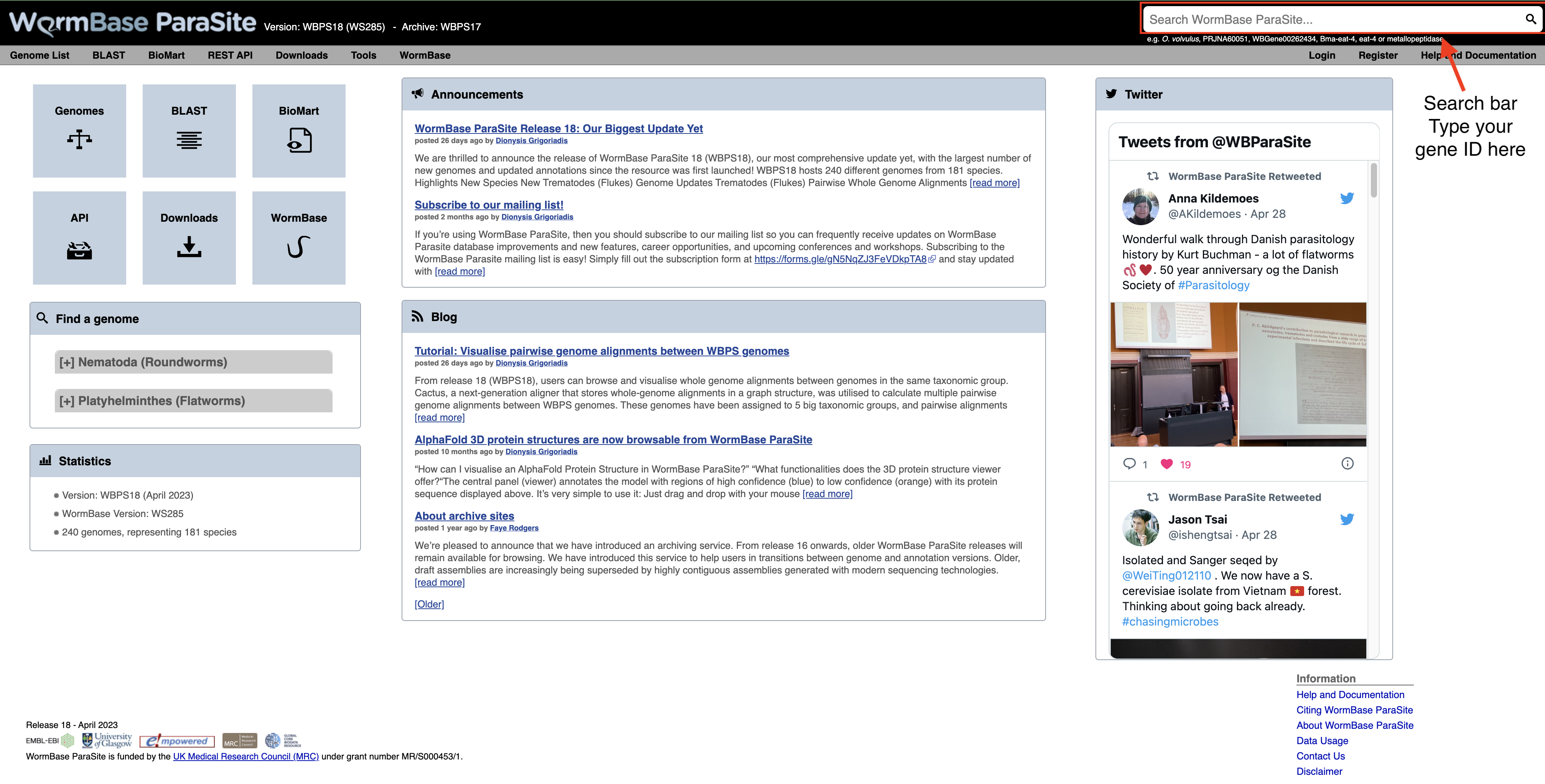Open the left lecture hall photo in tweet
Viewport: 1545px width, 784px height.
click(x=1174, y=374)
